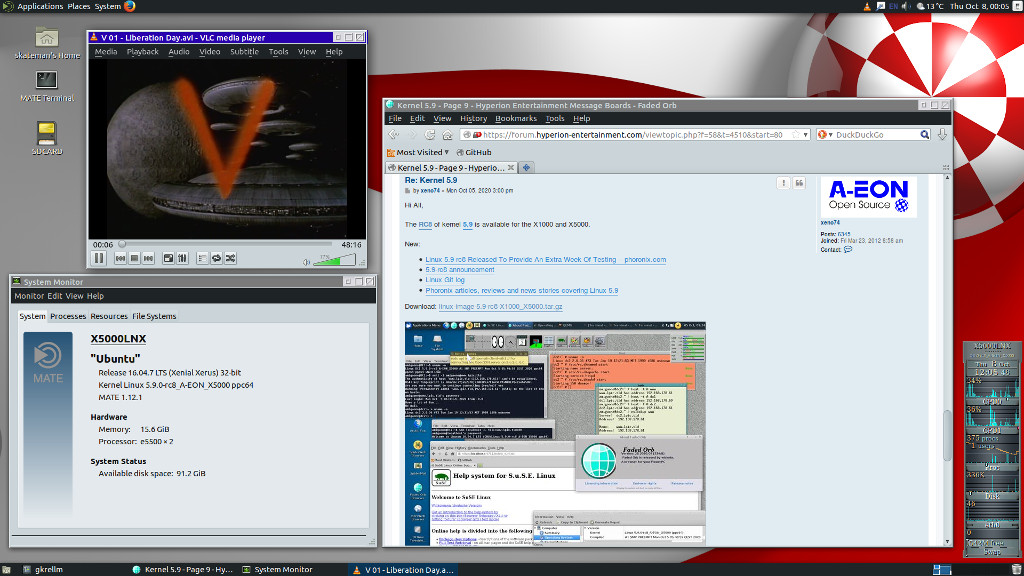Image resolution: width=1024 pixels, height=576 pixels.
Task: Seek on the VLC timeline bar
Action: [227, 245]
